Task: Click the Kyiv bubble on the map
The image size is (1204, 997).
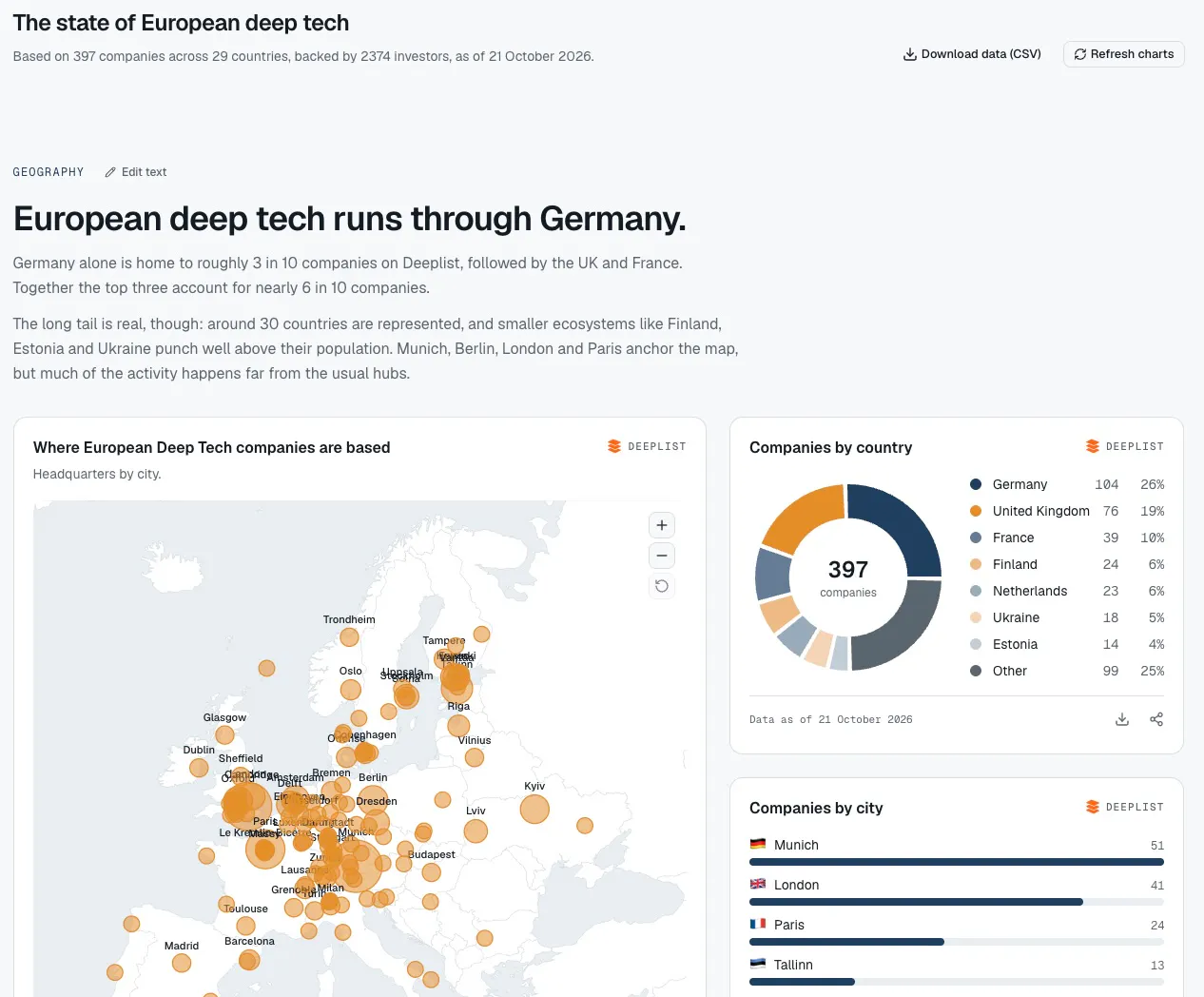Action: (x=534, y=809)
